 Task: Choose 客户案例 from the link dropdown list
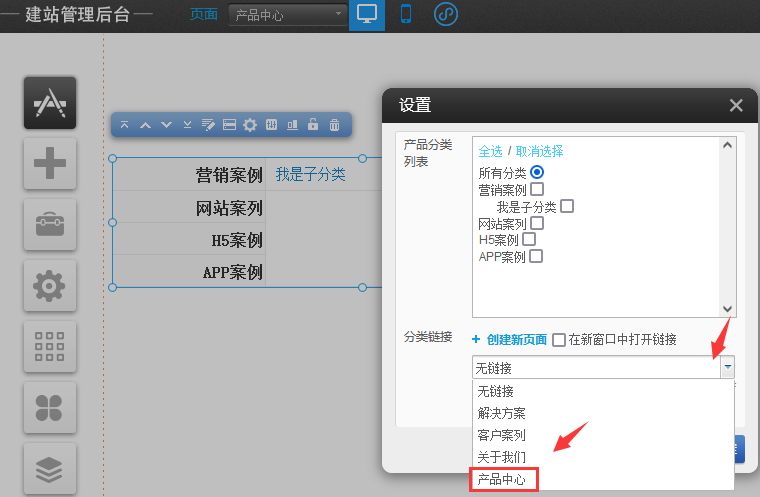point(501,435)
